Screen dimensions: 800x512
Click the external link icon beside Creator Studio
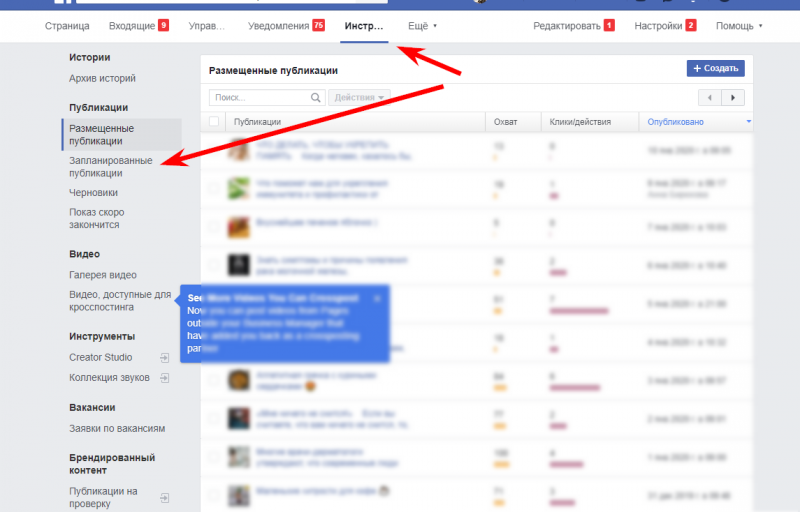[x=164, y=357]
